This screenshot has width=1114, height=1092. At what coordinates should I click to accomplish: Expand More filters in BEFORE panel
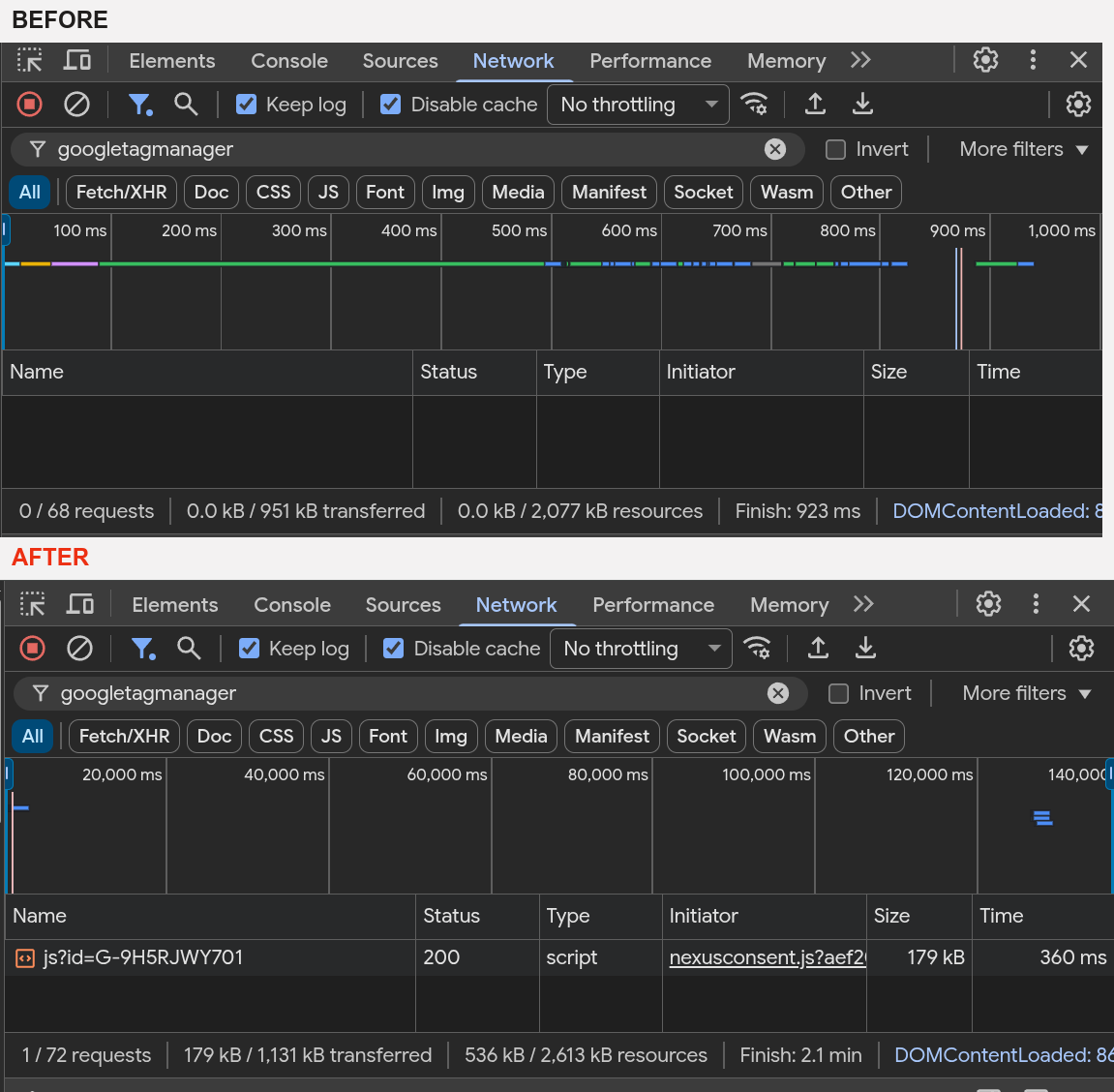(x=1024, y=149)
